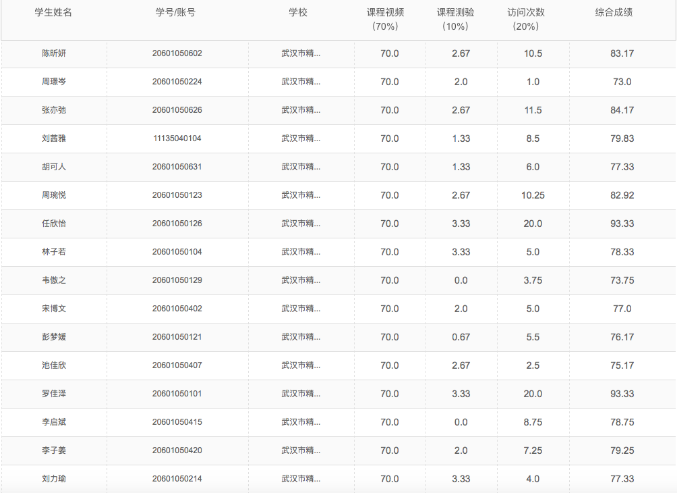Screen dimensions: 677x493
Task: Click the overall score 78.33
Action: coord(622,252)
